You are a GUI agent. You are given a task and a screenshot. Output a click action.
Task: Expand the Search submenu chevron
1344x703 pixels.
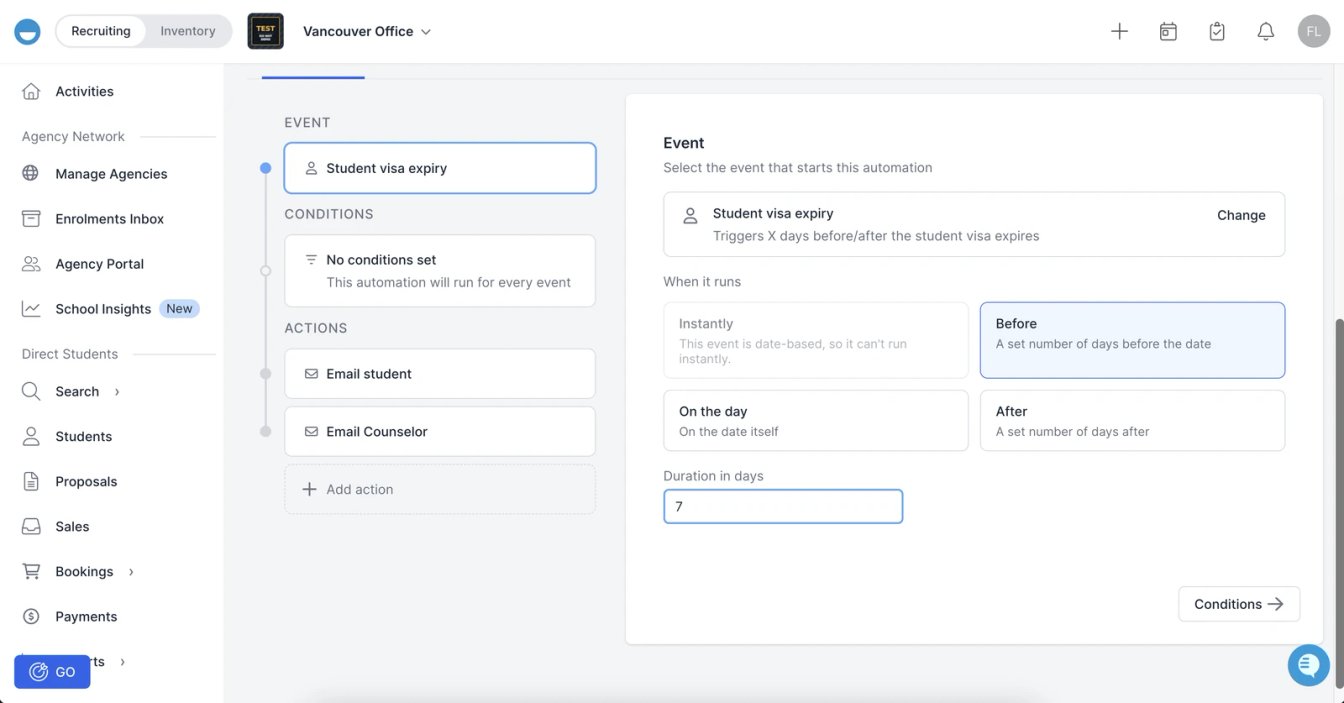pyautogui.click(x=117, y=391)
